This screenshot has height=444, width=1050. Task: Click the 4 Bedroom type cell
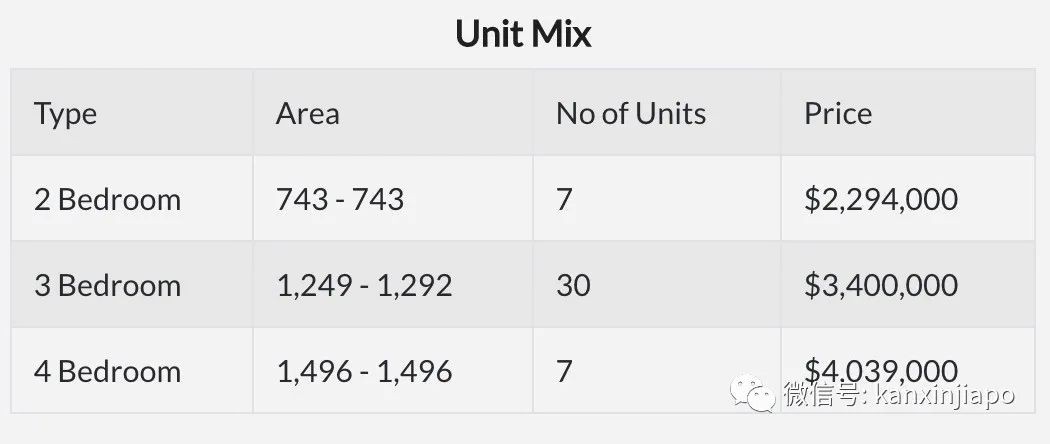coord(108,371)
